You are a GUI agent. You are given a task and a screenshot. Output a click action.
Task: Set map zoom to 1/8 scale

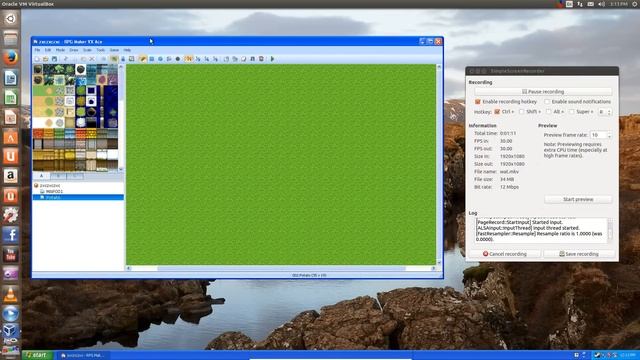tap(215, 59)
